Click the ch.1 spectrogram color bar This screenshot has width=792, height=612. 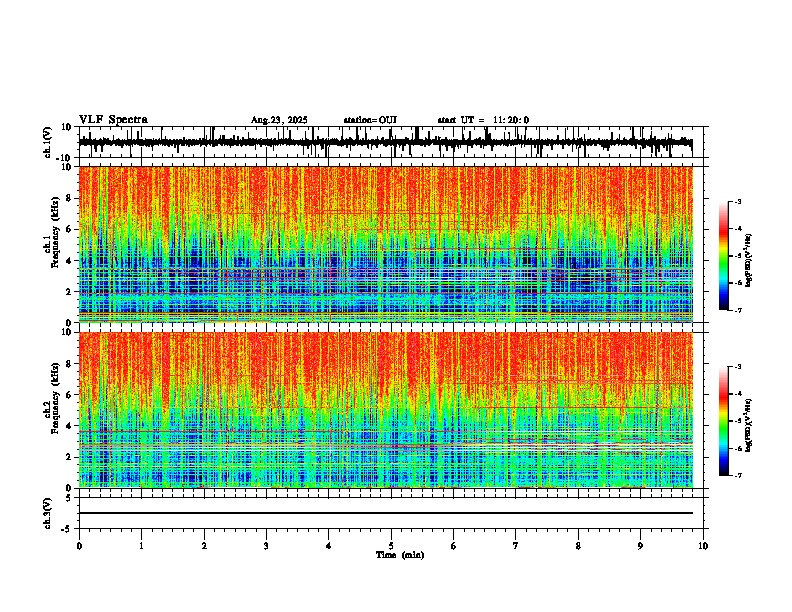point(724,256)
